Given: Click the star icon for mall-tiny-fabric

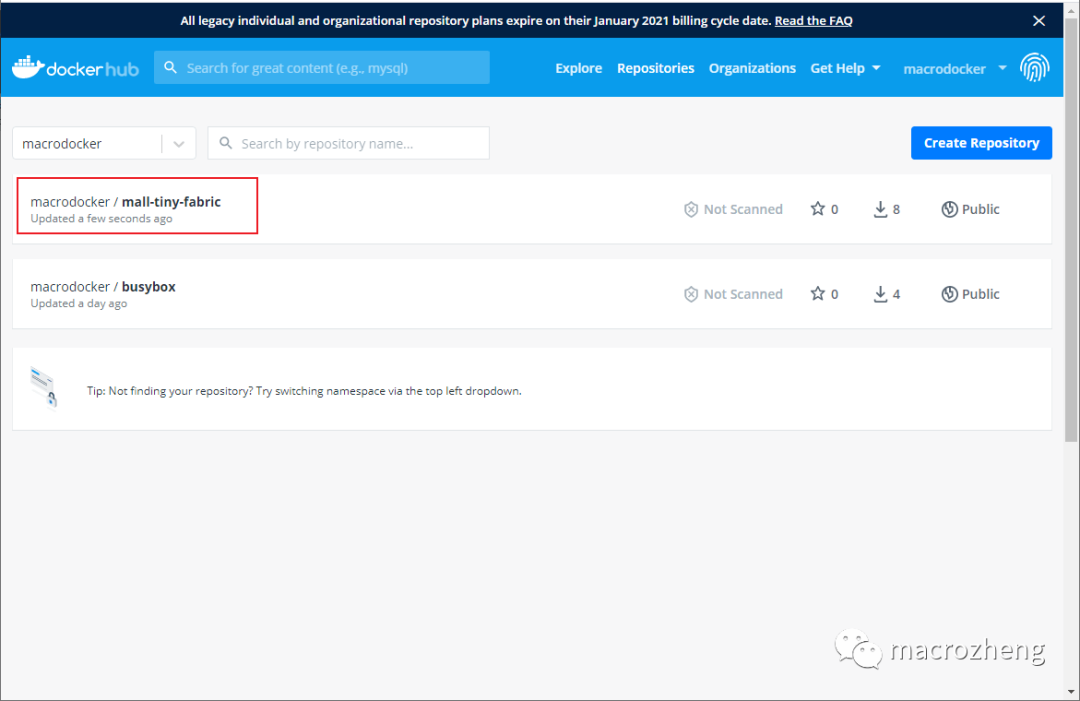Looking at the screenshot, I should click(818, 209).
